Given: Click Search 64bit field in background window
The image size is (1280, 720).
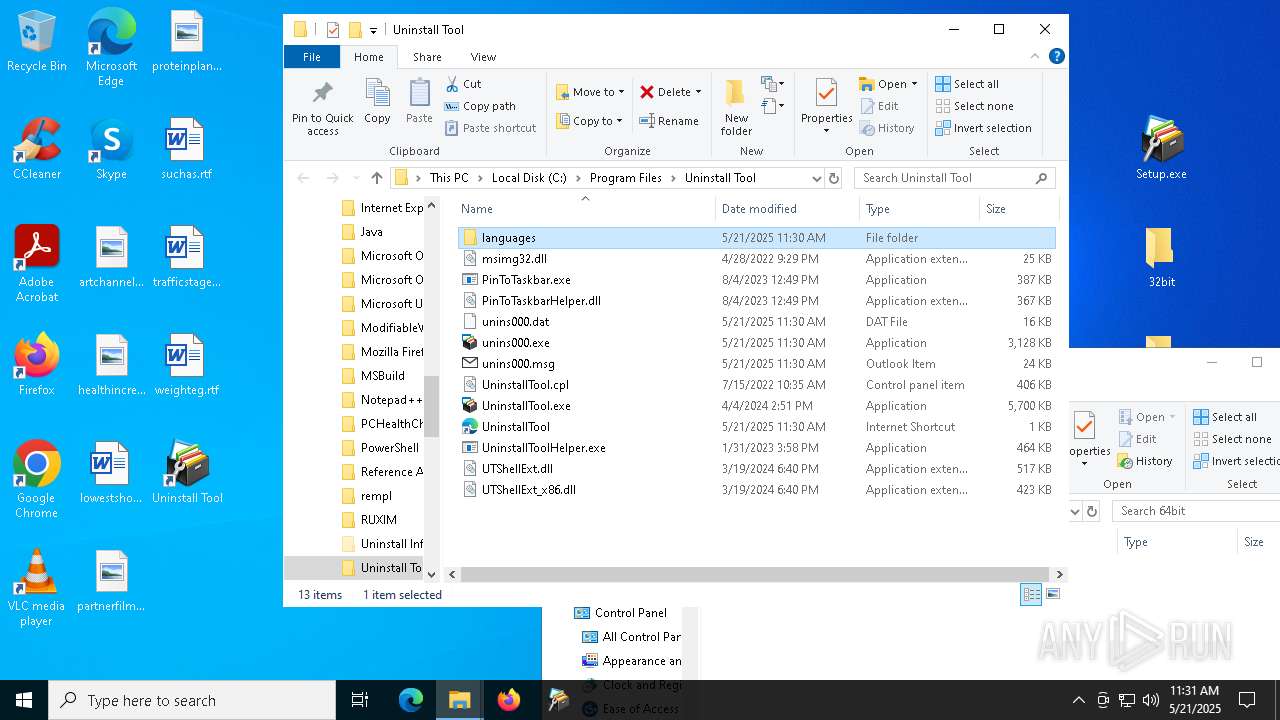Looking at the screenshot, I should (1195, 511).
